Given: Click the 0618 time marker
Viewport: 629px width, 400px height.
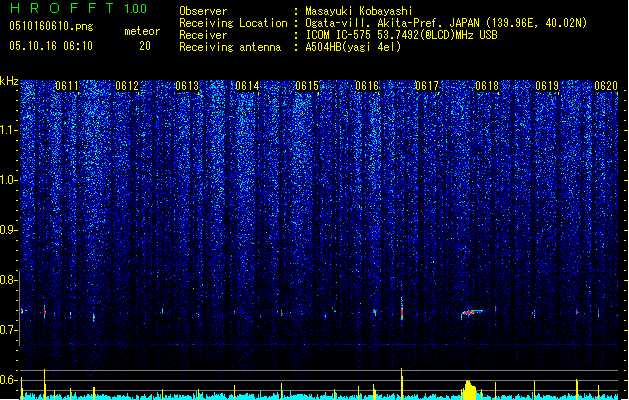Looking at the screenshot, I should 487,86.
